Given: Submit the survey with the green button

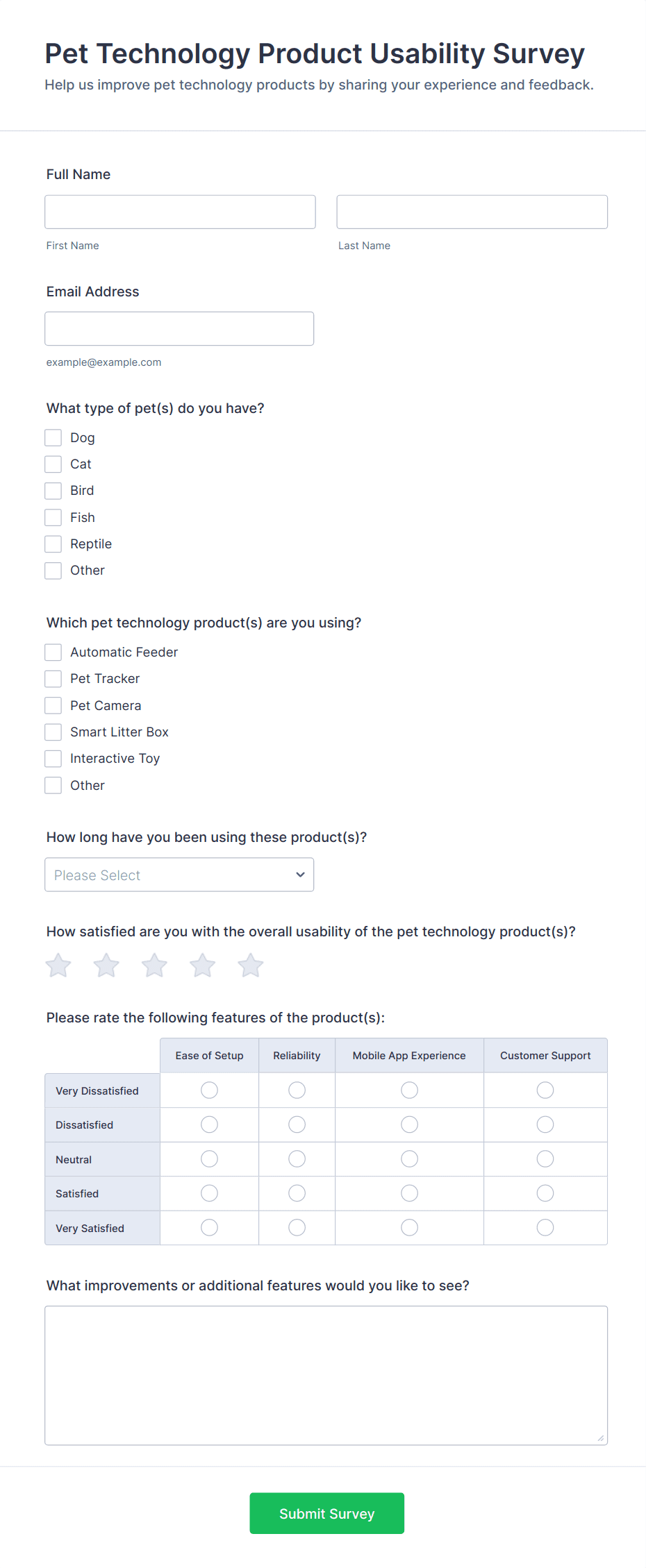Looking at the screenshot, I should click(327, 1513).
